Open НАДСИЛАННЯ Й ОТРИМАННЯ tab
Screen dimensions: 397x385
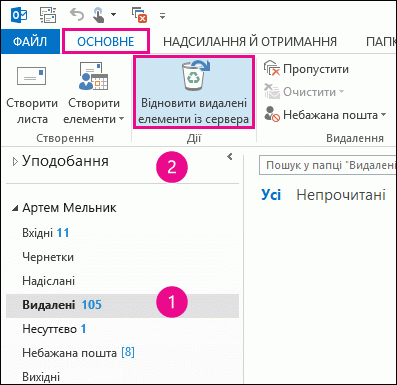point(250,42)
